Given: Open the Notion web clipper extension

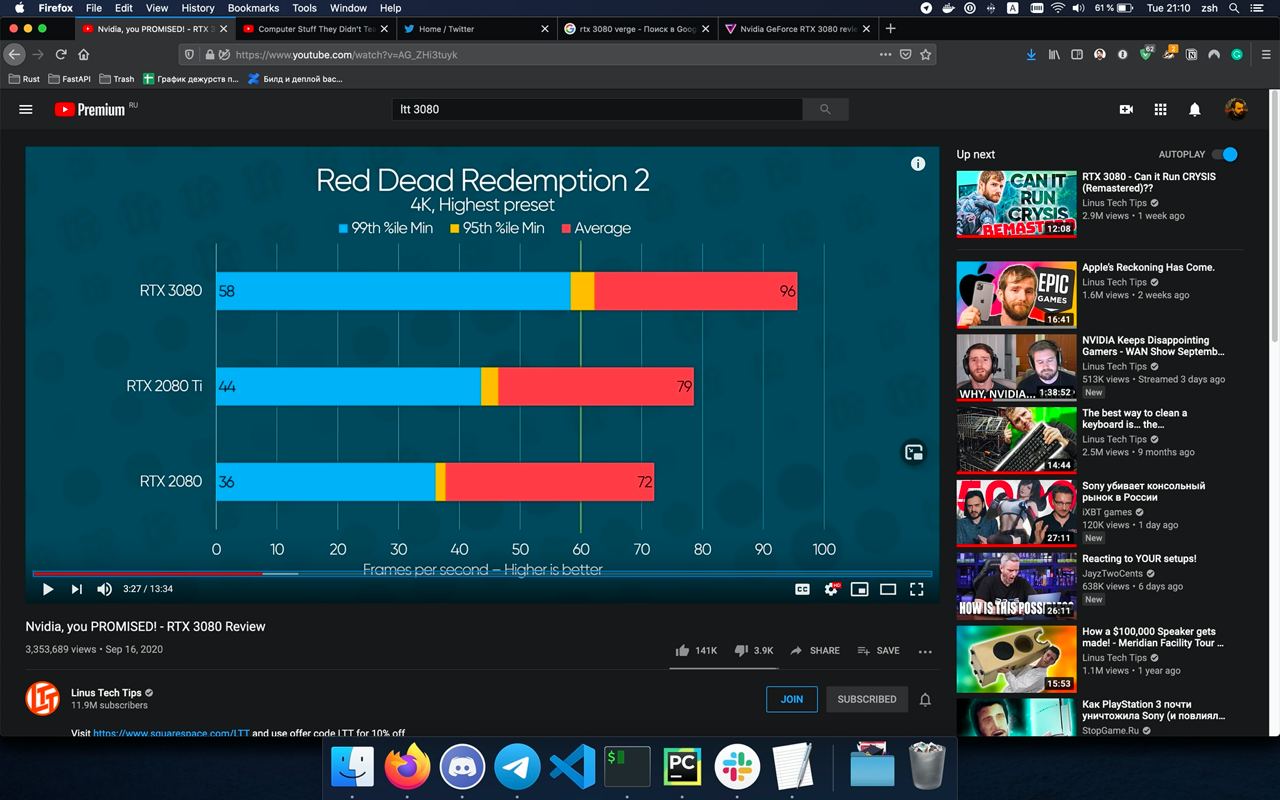Looking at the screenshot, I should [x=1191, y=54].
